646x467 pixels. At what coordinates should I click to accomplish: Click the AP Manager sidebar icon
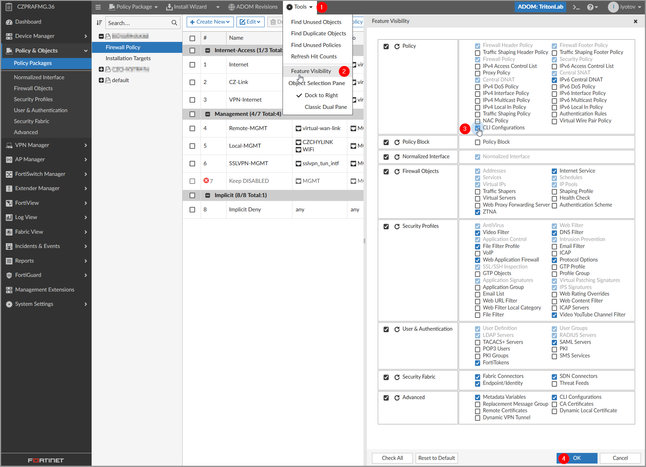pos(9,159)
